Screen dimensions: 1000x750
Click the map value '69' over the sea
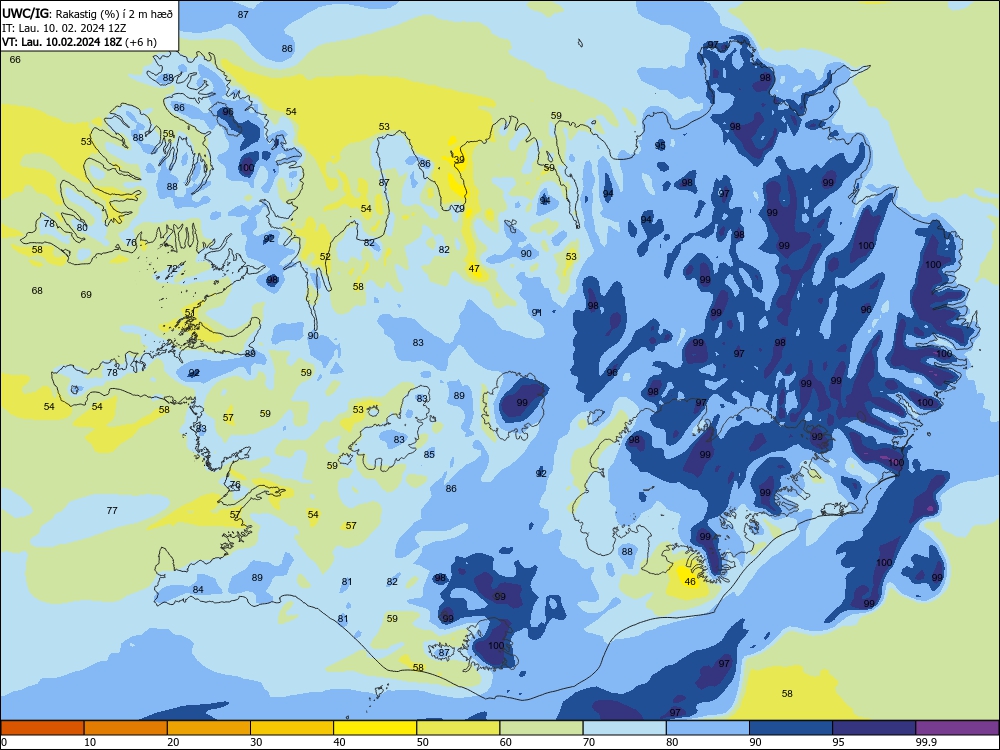click(x=86, y=295)
